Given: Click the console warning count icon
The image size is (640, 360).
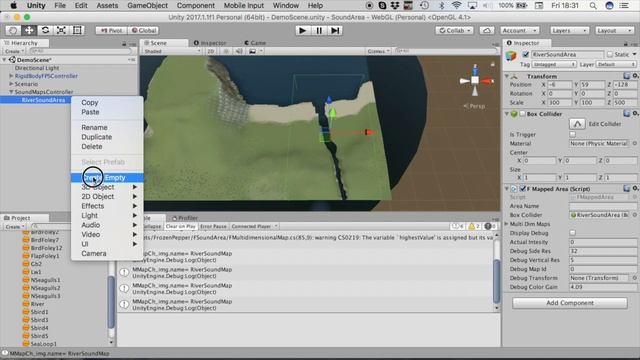Looking at the screenshot, I should coord(473,226).
